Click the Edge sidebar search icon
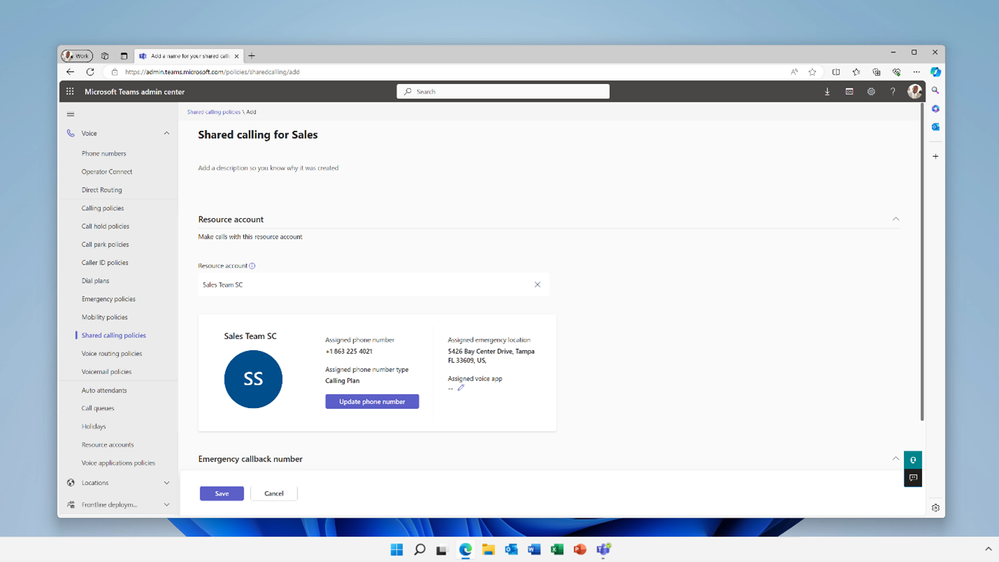The height and width of the screenshot is (562, 999). point(935,90)
